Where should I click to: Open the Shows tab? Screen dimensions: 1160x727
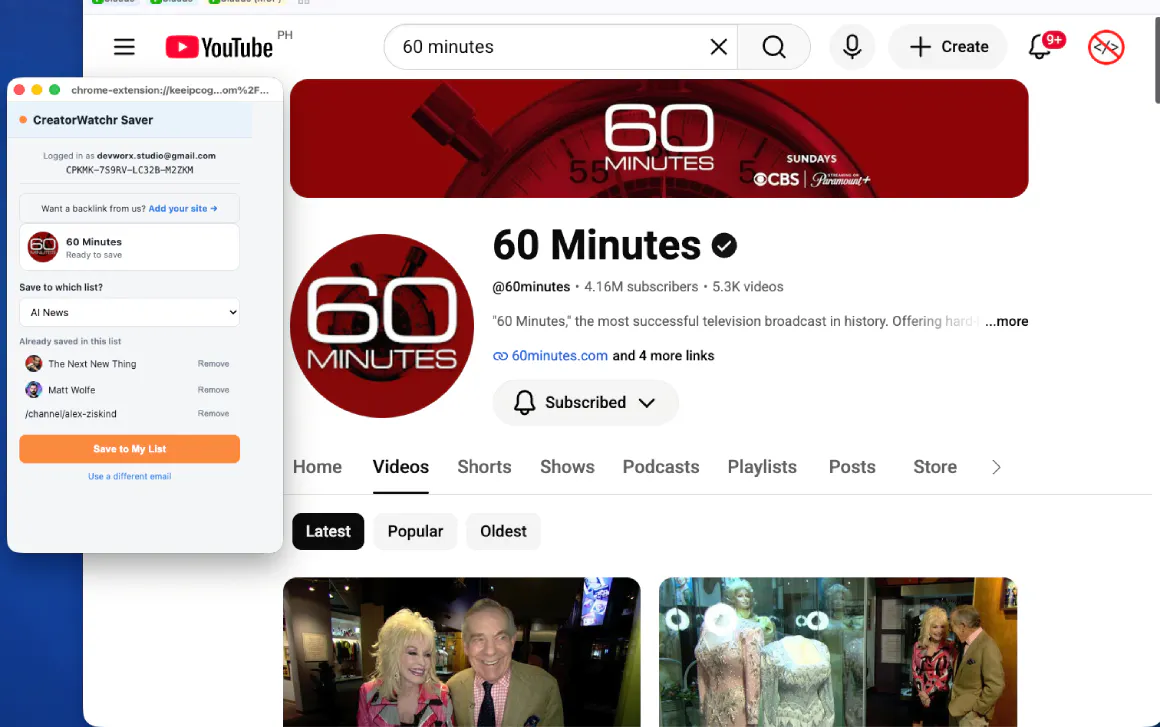(567, 467)
